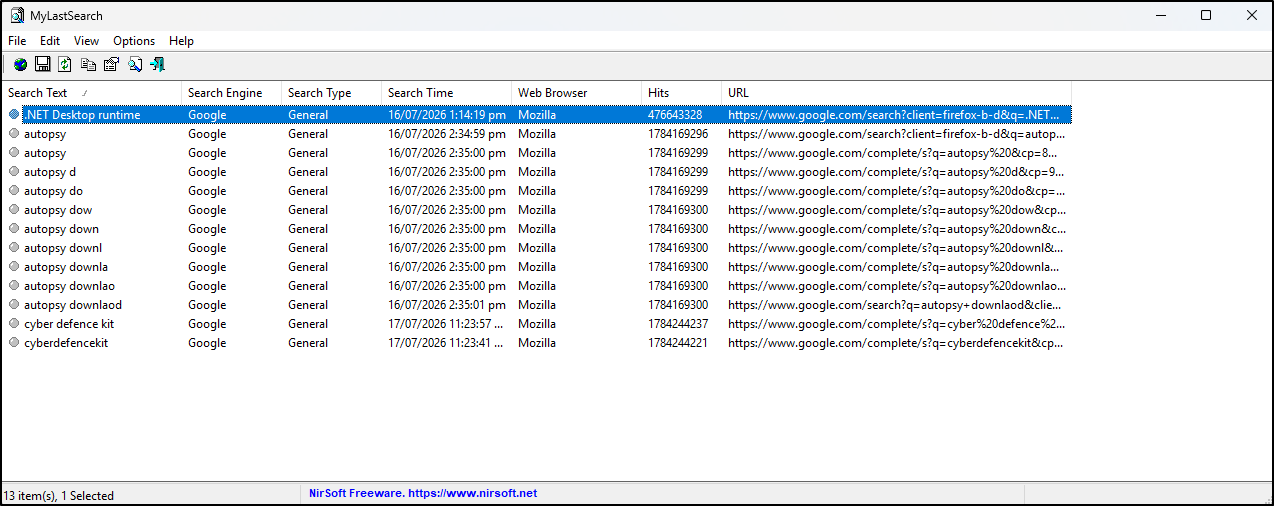Click the search time 16/07/2026 2:35:01 pm
Screen dimensions: 1274x506
pos(447,305)
